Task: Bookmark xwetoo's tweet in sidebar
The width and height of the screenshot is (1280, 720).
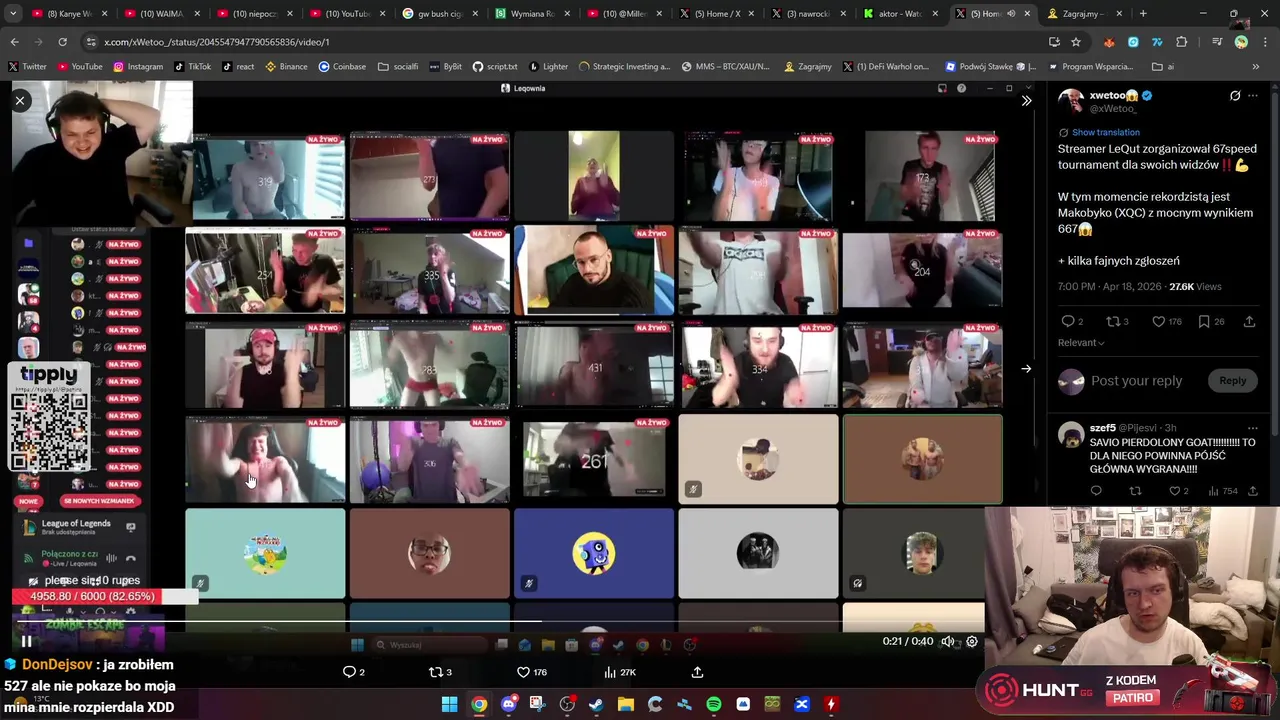Action: (1204, 322)
